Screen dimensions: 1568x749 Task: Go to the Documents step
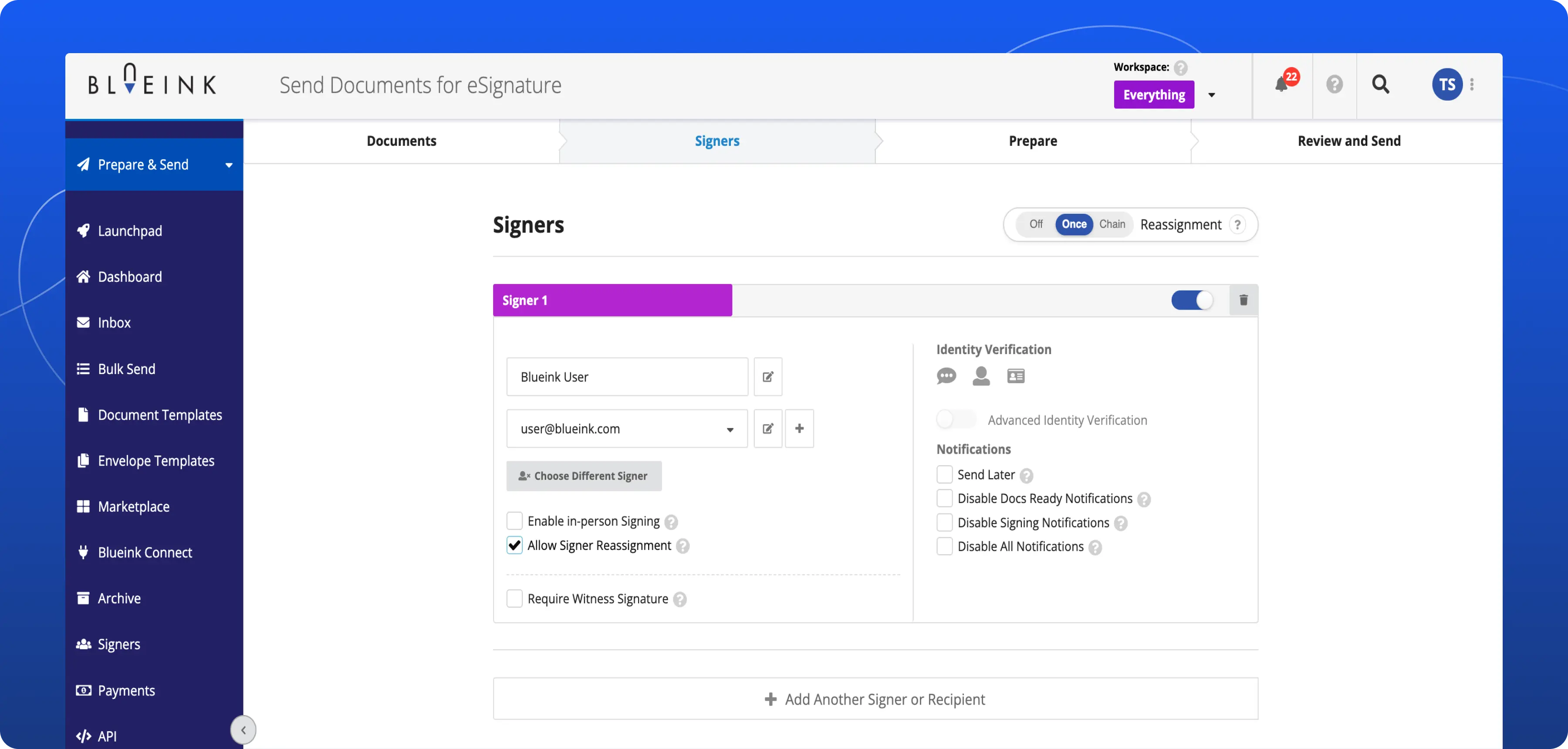click(x=402, y=141)
